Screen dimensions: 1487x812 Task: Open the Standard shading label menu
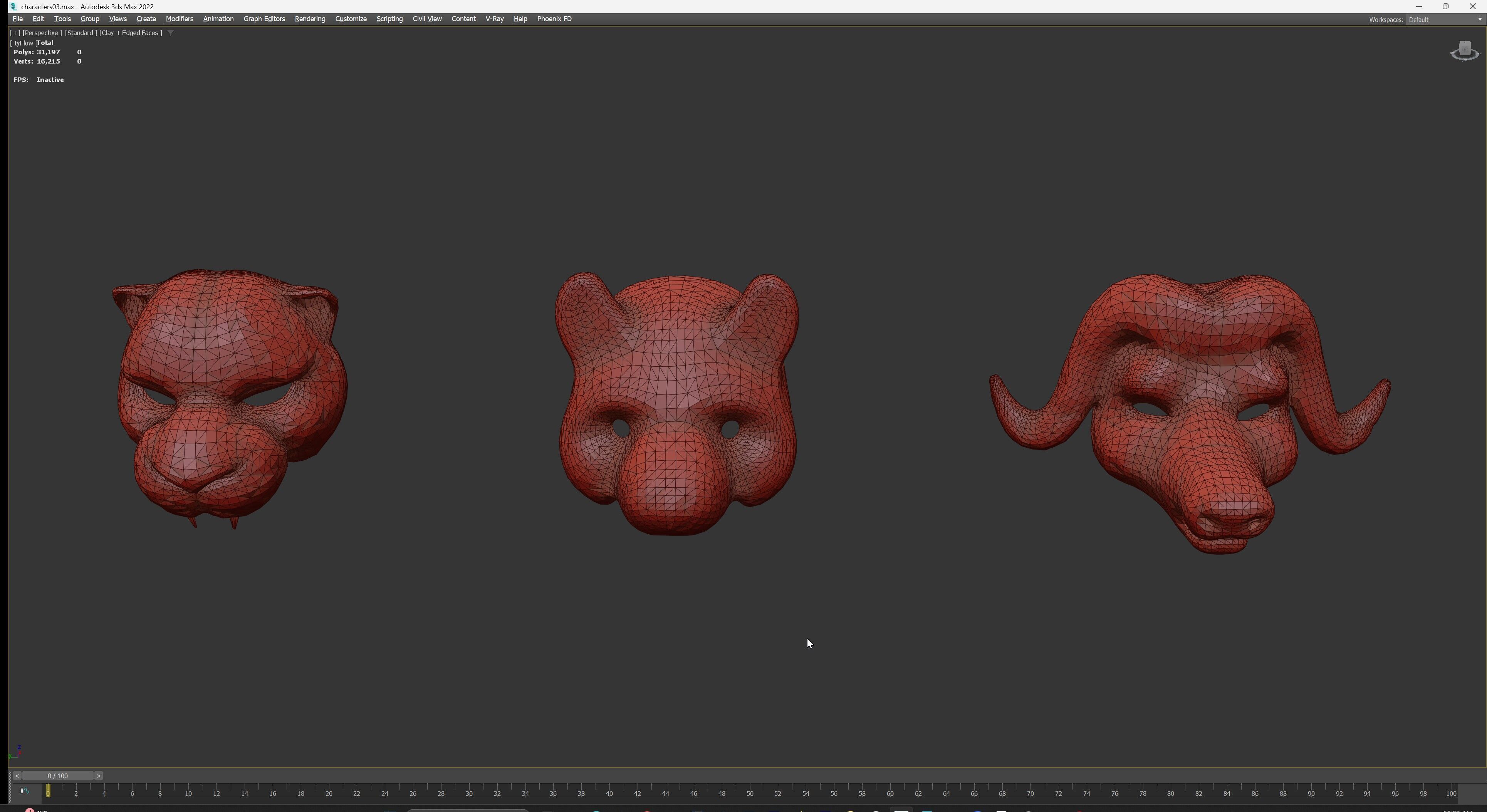pos(80,33)
